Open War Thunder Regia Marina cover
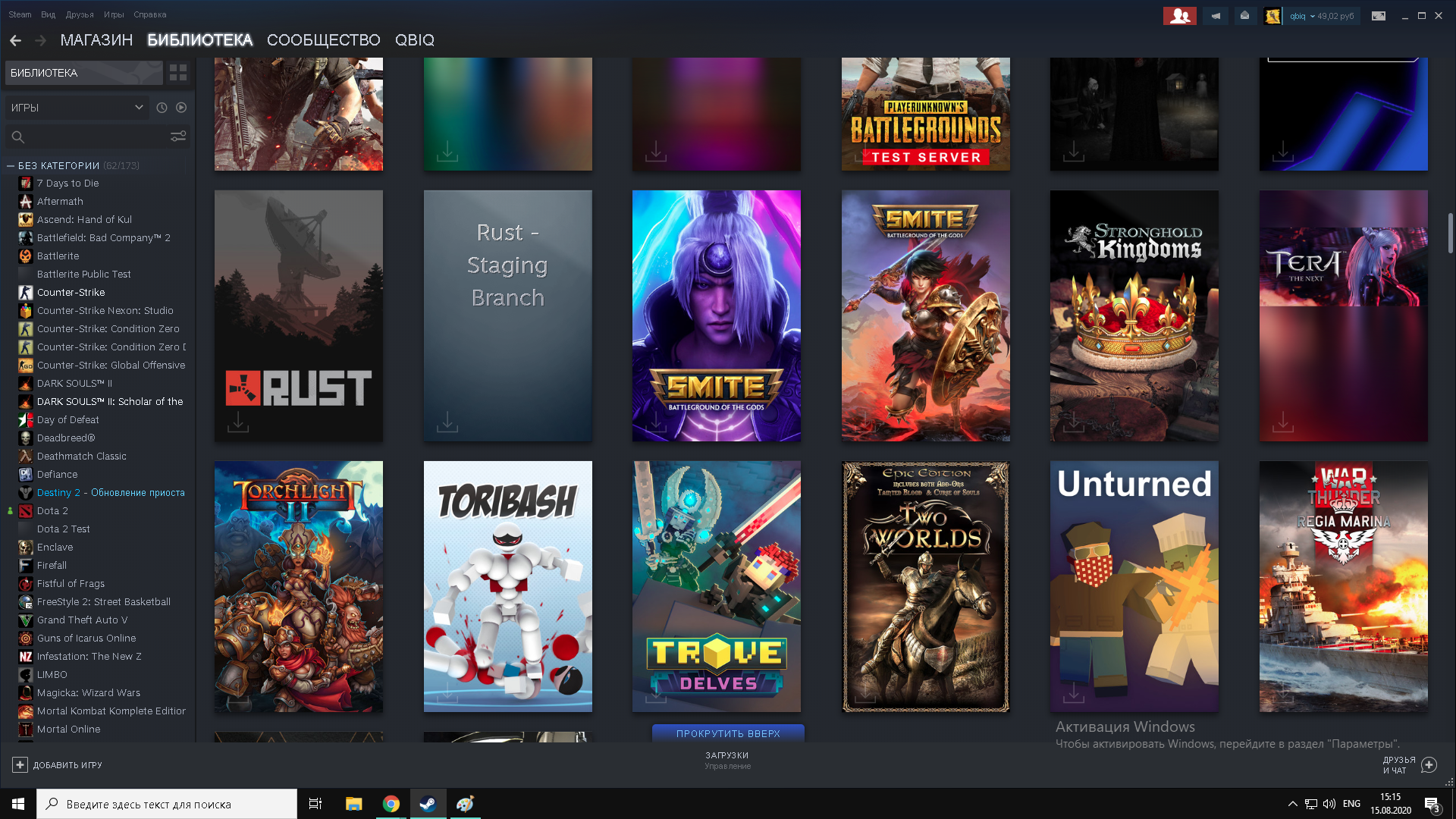Screen dimensions: 1456x819 point(1344,587)
